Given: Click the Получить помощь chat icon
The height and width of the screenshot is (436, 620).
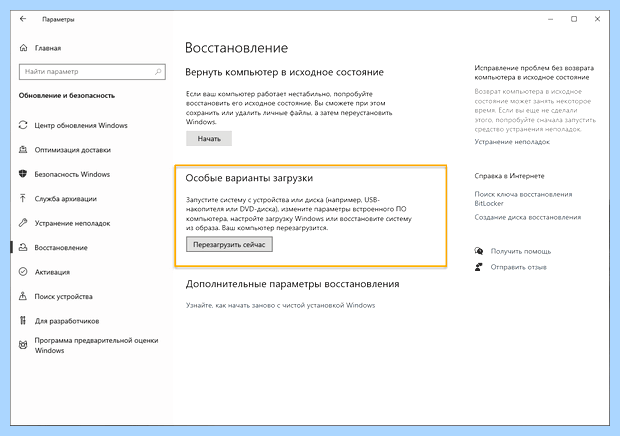Looking at the screenshot, I should tap(478, 251).
